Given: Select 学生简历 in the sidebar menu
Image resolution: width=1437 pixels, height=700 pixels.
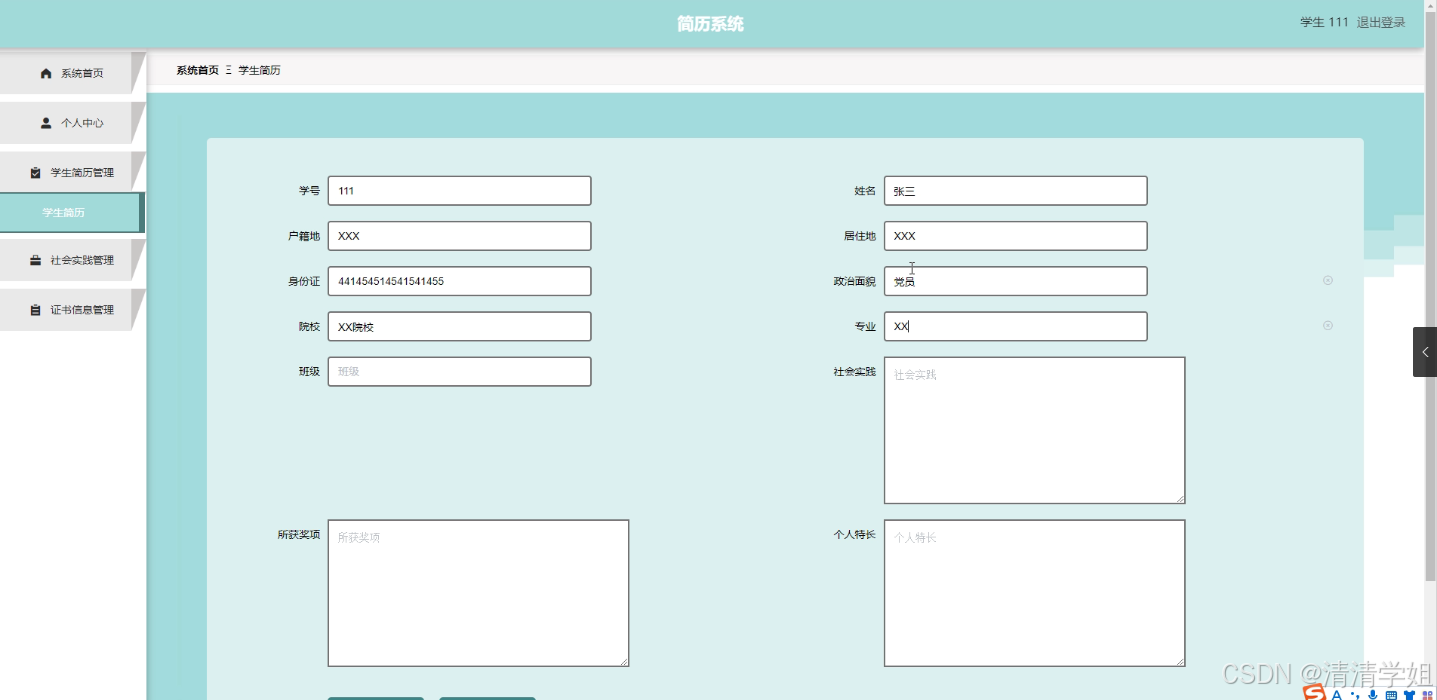Looking at the screenshot, I should (63, 212).
